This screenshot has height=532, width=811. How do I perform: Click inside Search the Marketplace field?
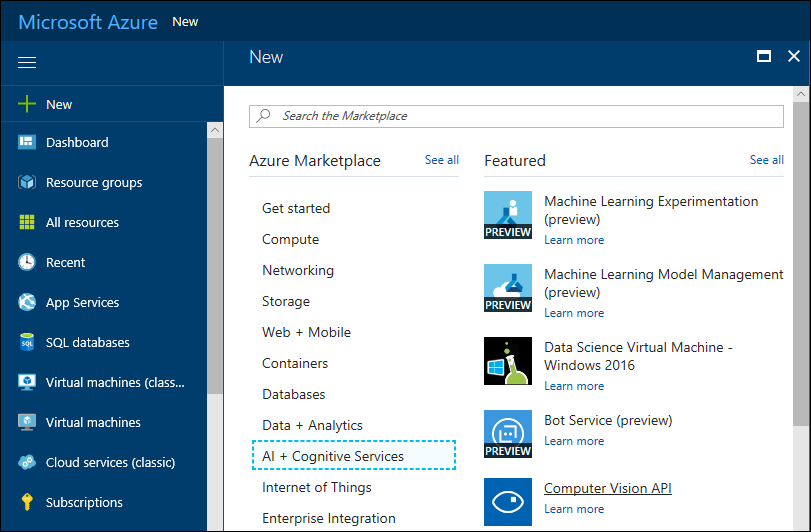pos(516,116)
